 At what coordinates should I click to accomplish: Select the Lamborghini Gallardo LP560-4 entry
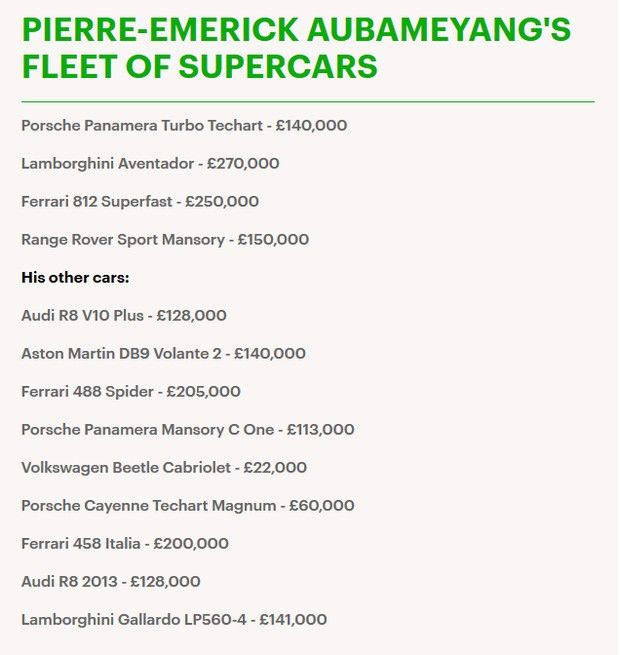pyautogui.click(x=174, y=620)
